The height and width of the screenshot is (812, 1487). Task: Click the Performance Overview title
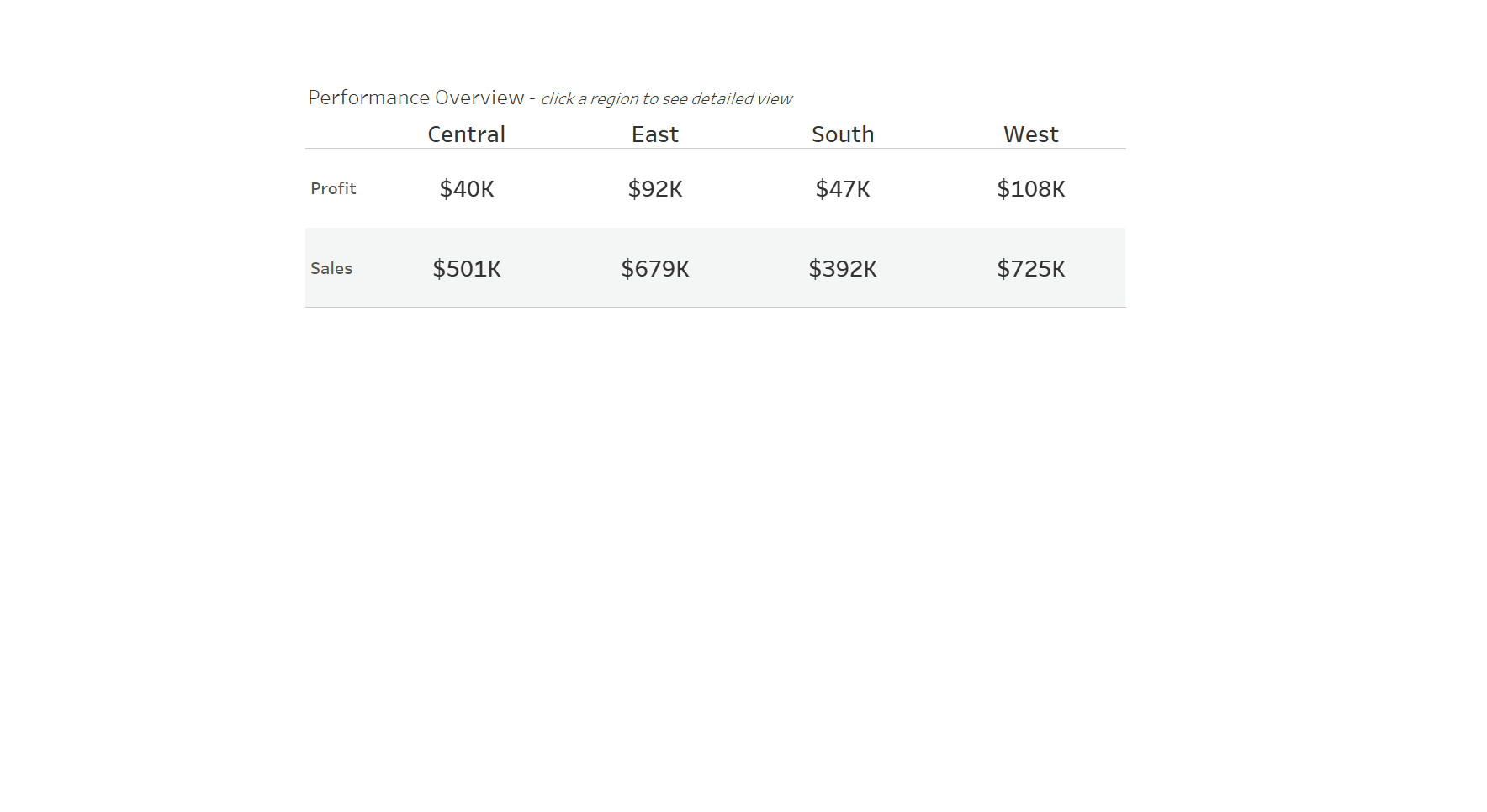[415, 98]
